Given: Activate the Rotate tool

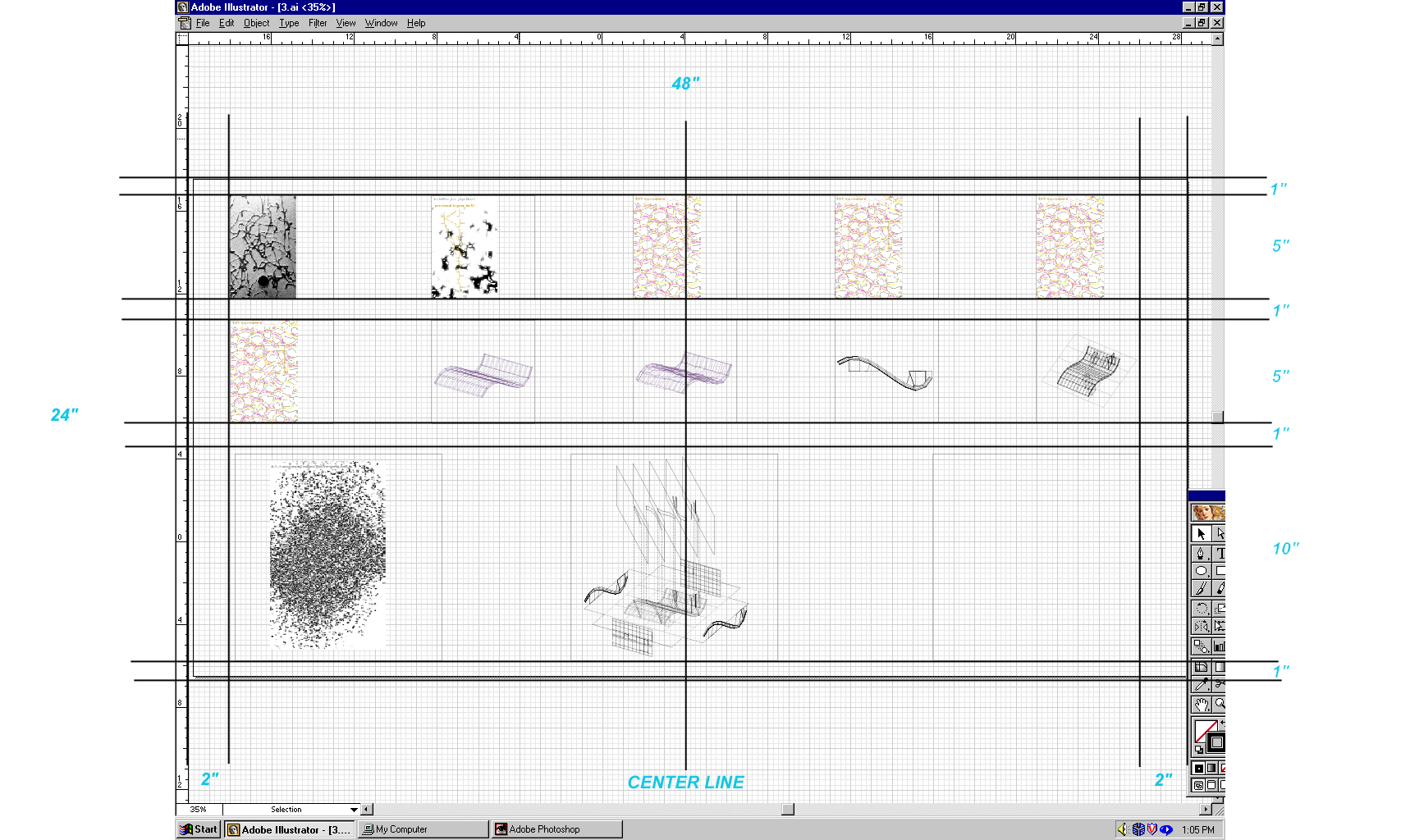Looking at the screenshot, I should pos(1201,609).
